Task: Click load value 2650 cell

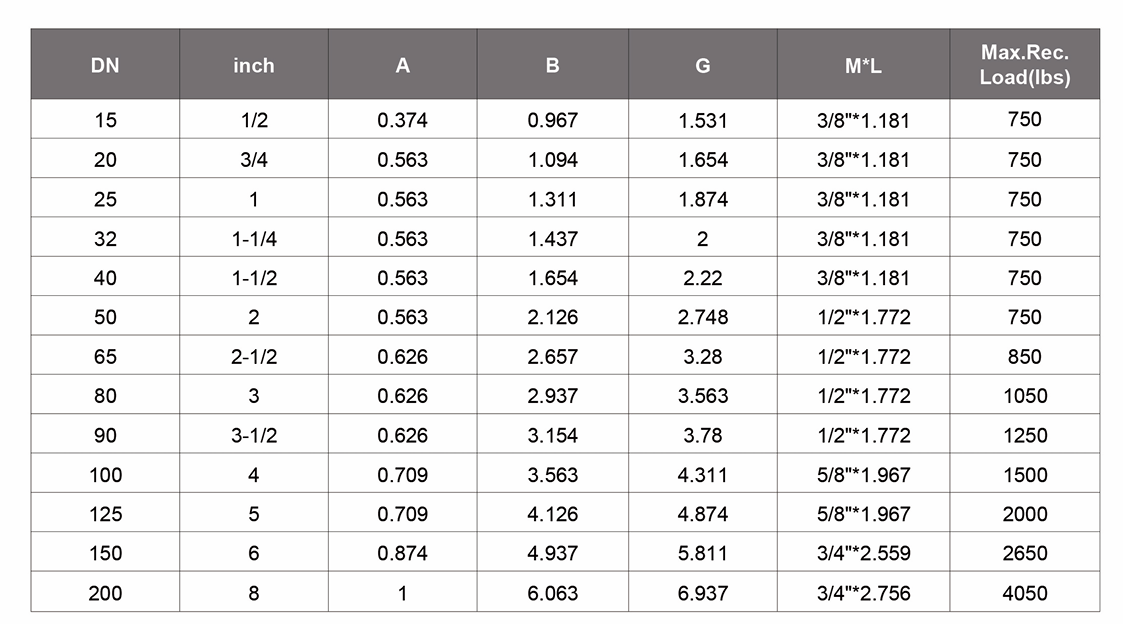Action: click(1024, 554)
